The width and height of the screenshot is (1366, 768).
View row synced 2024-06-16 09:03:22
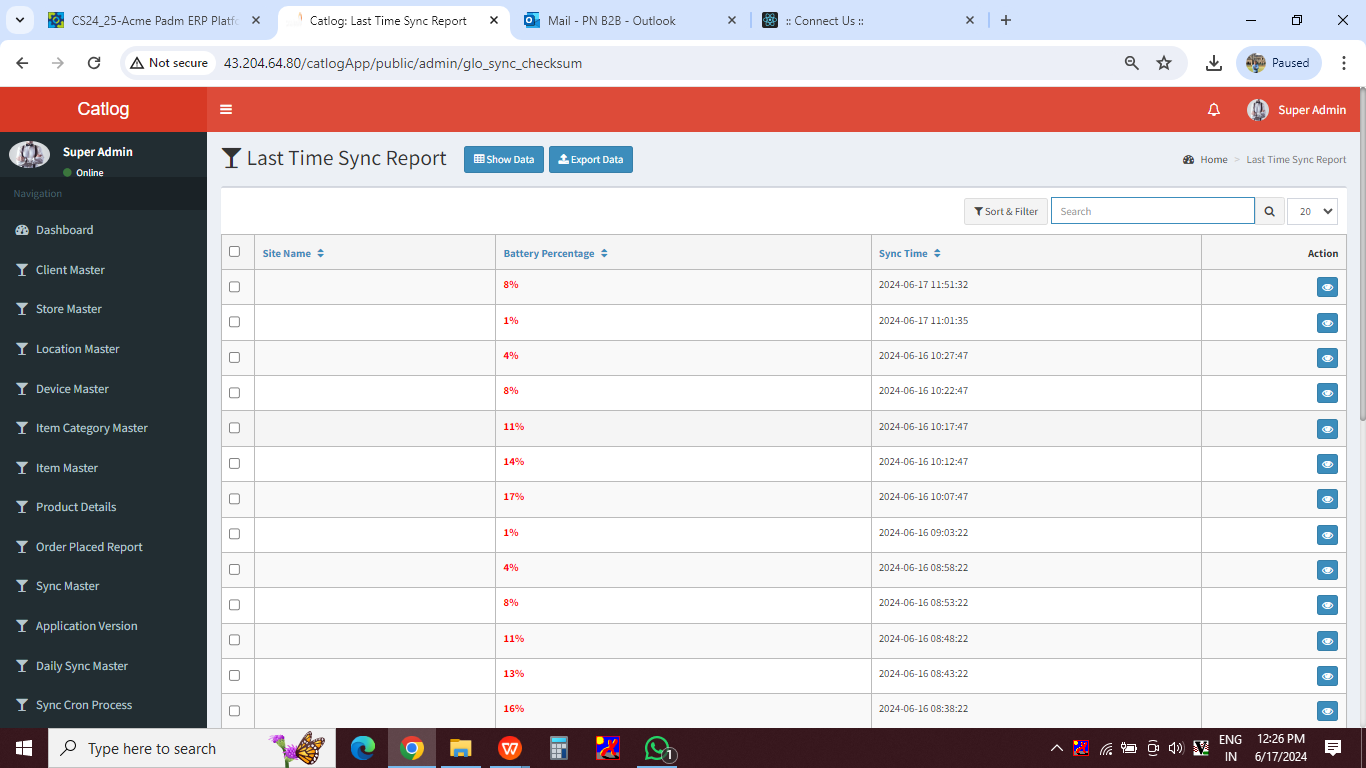click(x=1327, y=535)
